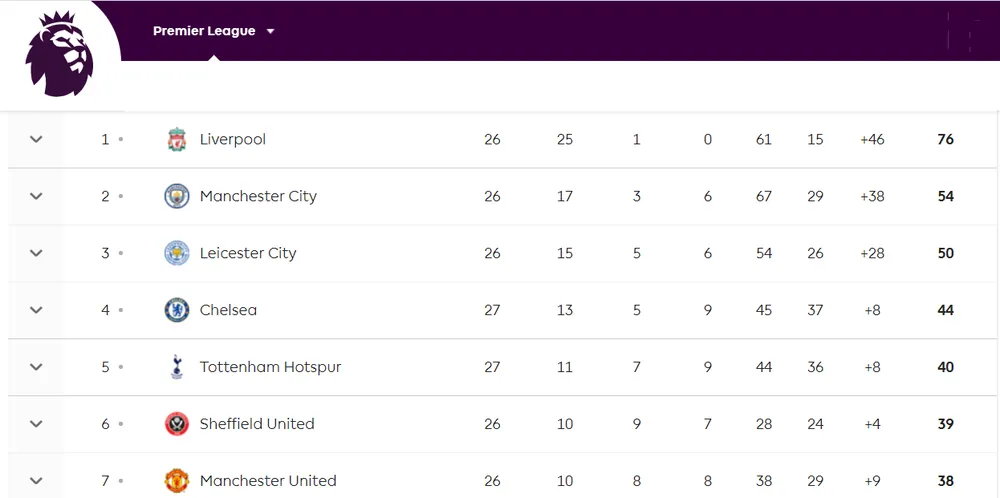Expand Tottenham Hotspur row details
The width and height of the screenshot is (1000, 498).
[x=36, y=367]
